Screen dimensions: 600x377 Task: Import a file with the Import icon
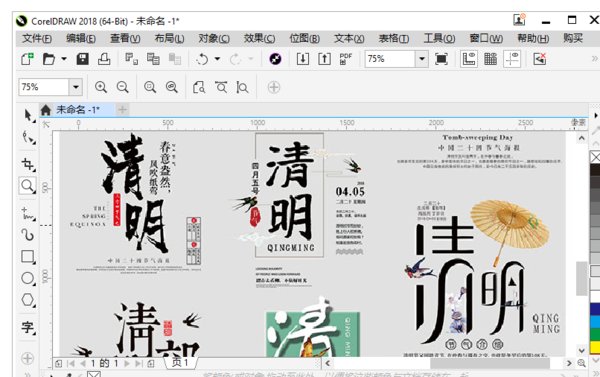click(x=303, y=59)
